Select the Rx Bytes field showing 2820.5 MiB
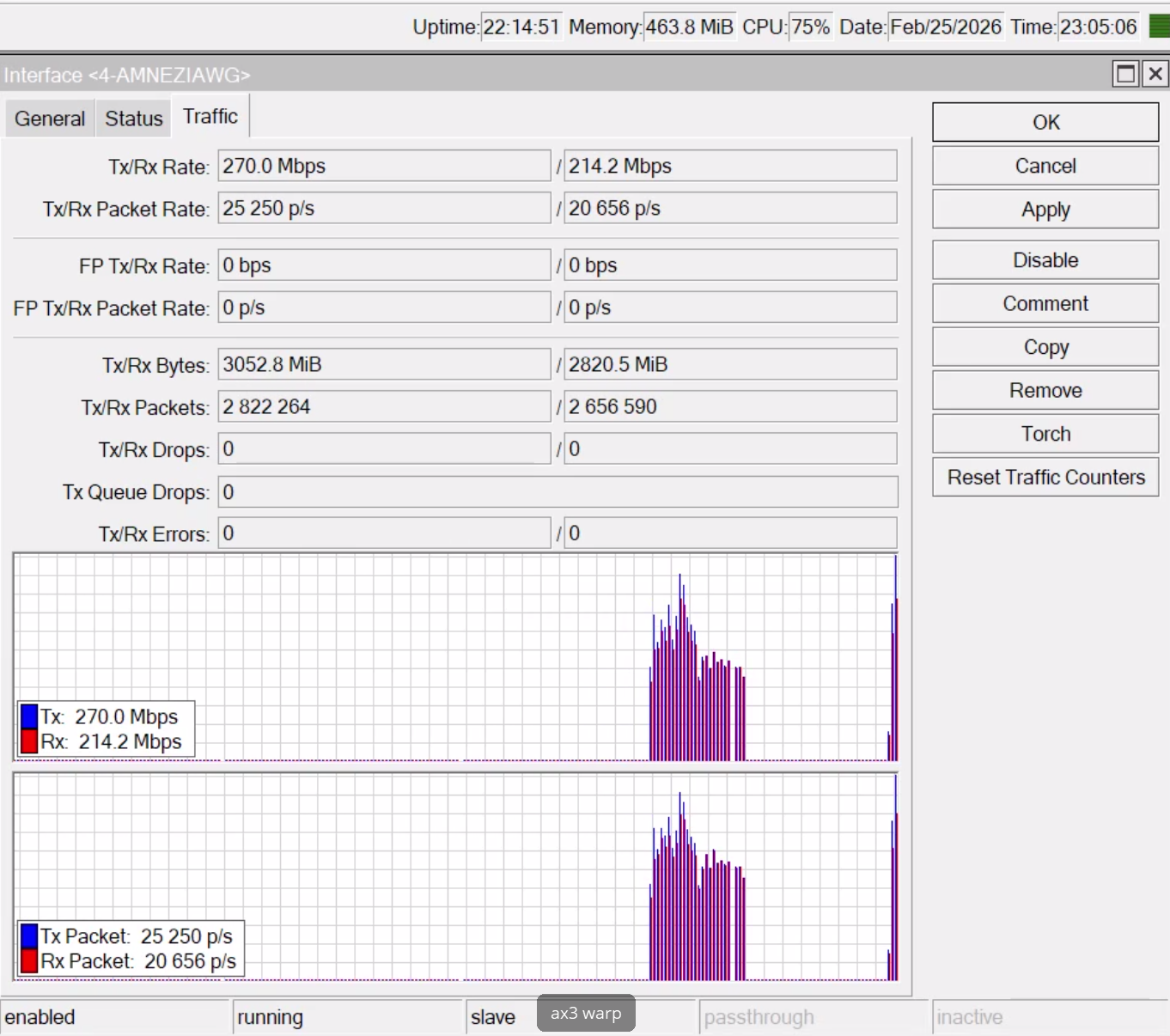This screenshot has height=1036, width=1170. point(730,364)
